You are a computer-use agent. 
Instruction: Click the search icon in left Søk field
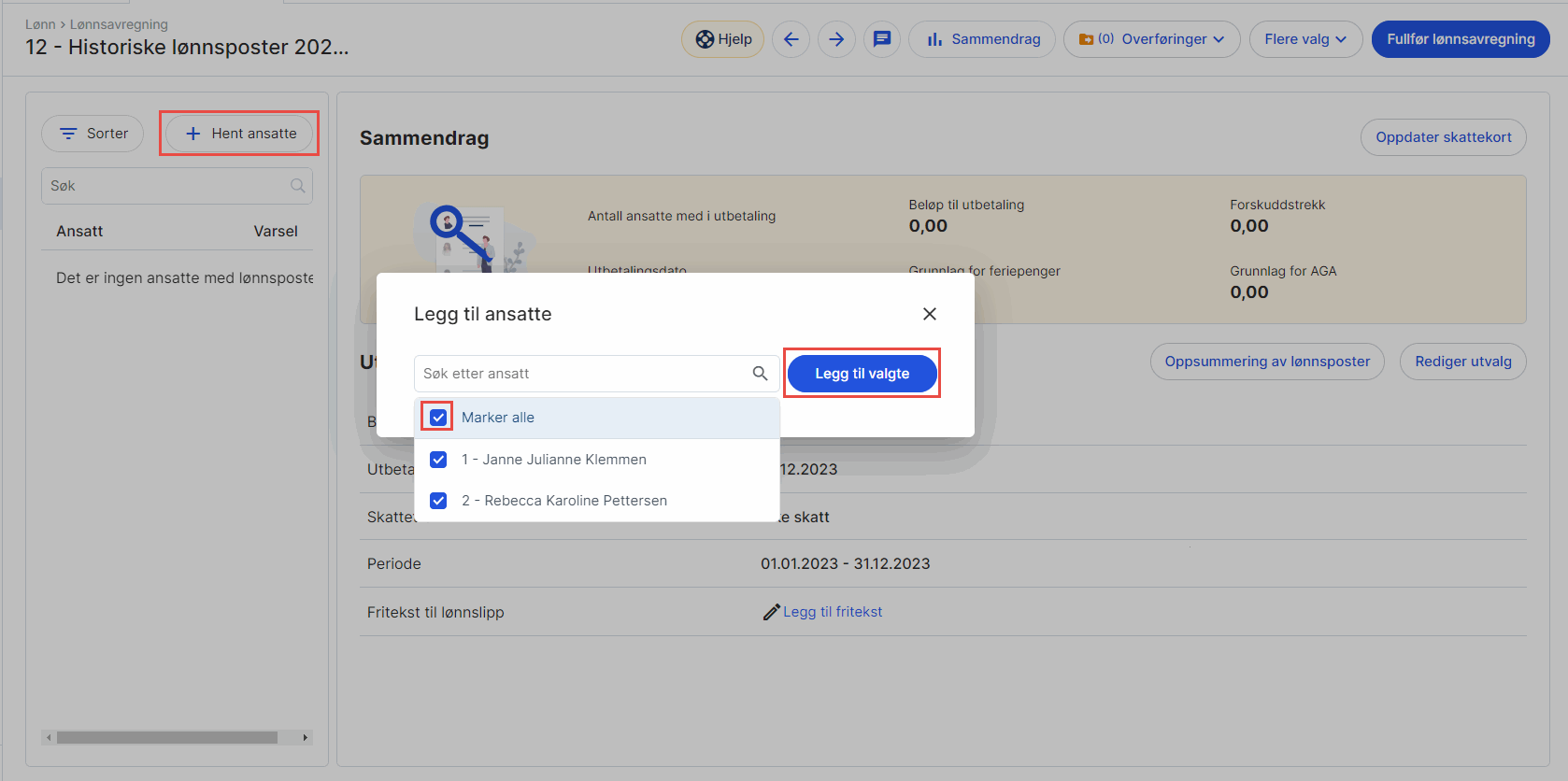click(x=297, y=186)
